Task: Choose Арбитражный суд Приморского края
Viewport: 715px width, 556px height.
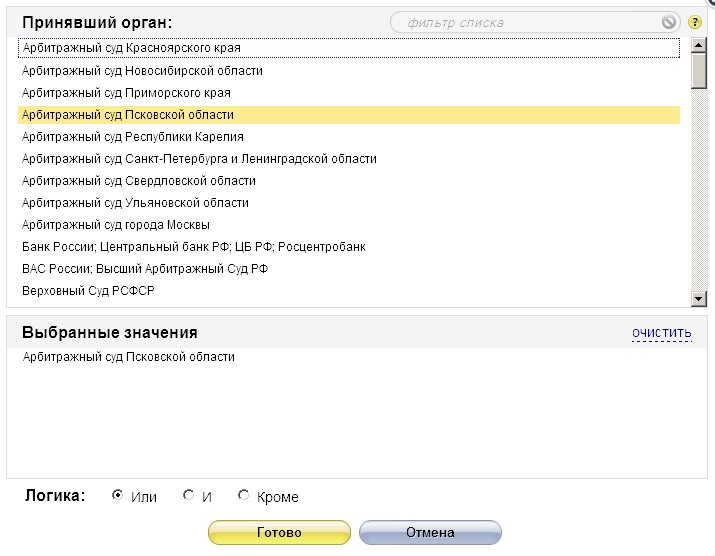Action: click(126, 93)
